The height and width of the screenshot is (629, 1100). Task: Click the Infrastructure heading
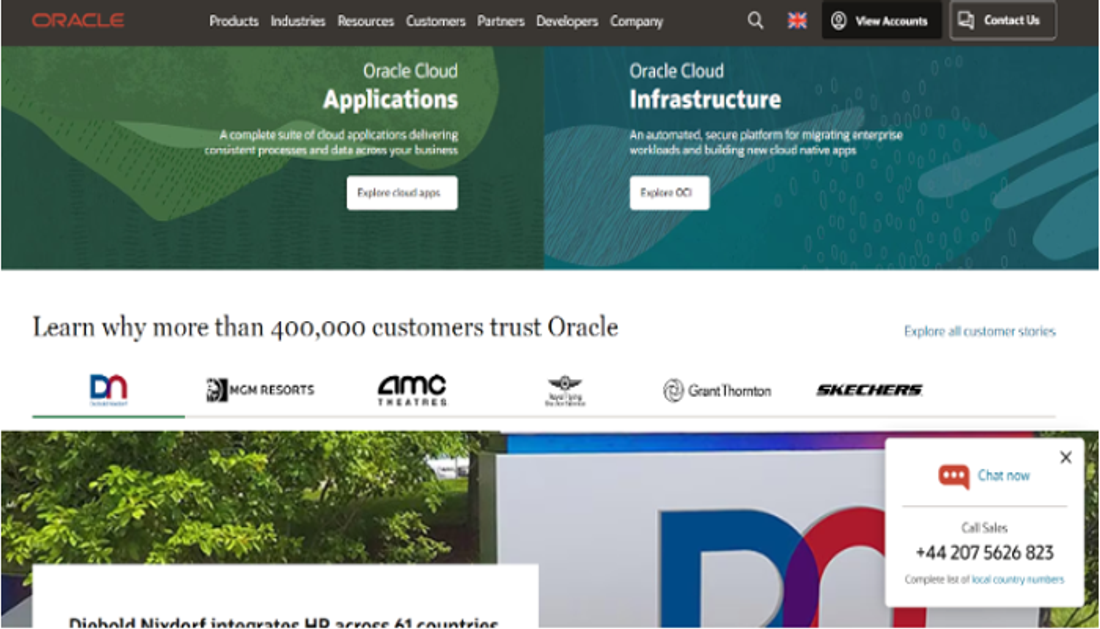[x=705, y=100]
